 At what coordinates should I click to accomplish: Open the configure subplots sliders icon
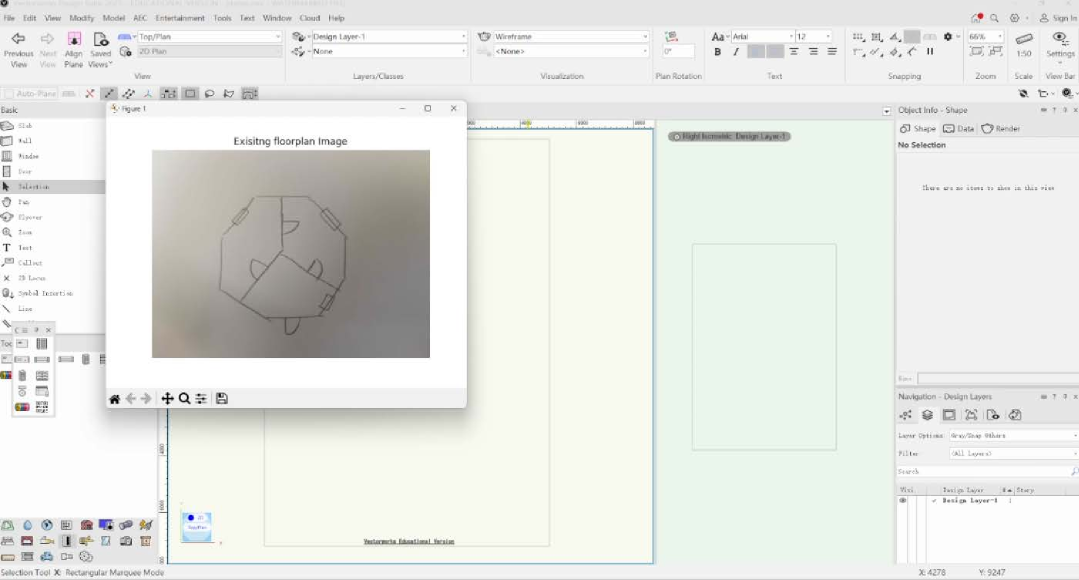pos(201,399)
